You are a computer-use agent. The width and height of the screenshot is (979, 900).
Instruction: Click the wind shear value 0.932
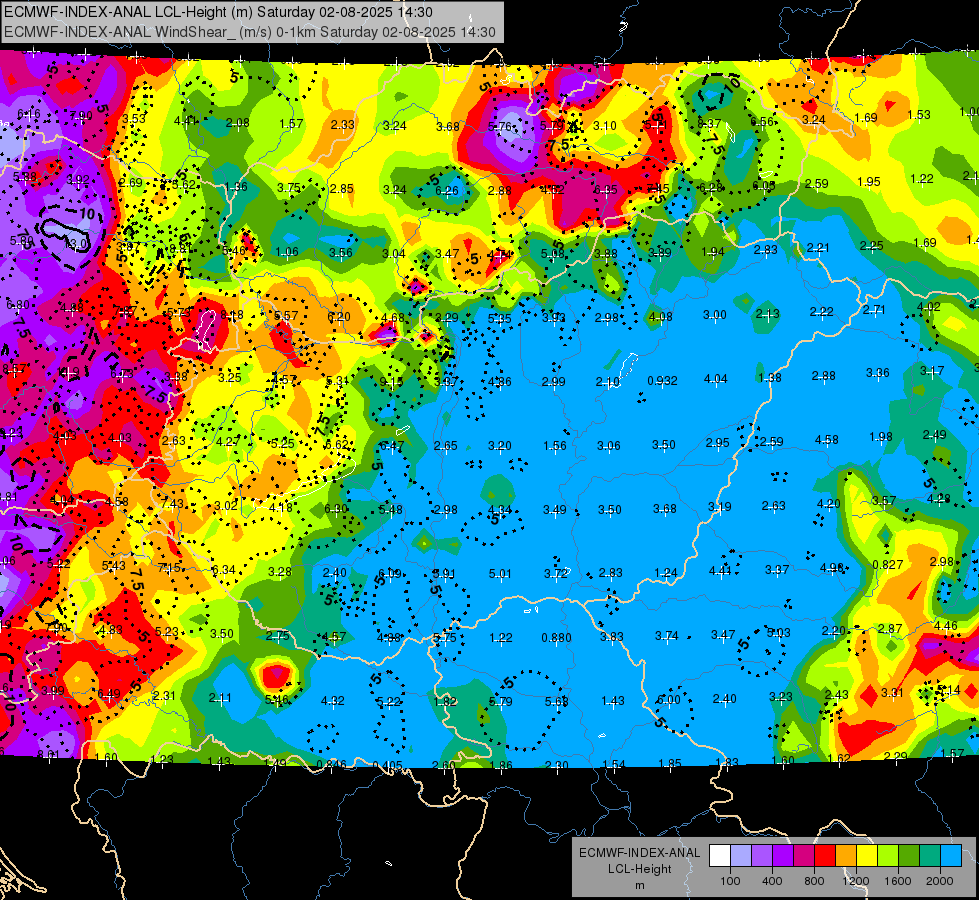[x=662, y=380]
